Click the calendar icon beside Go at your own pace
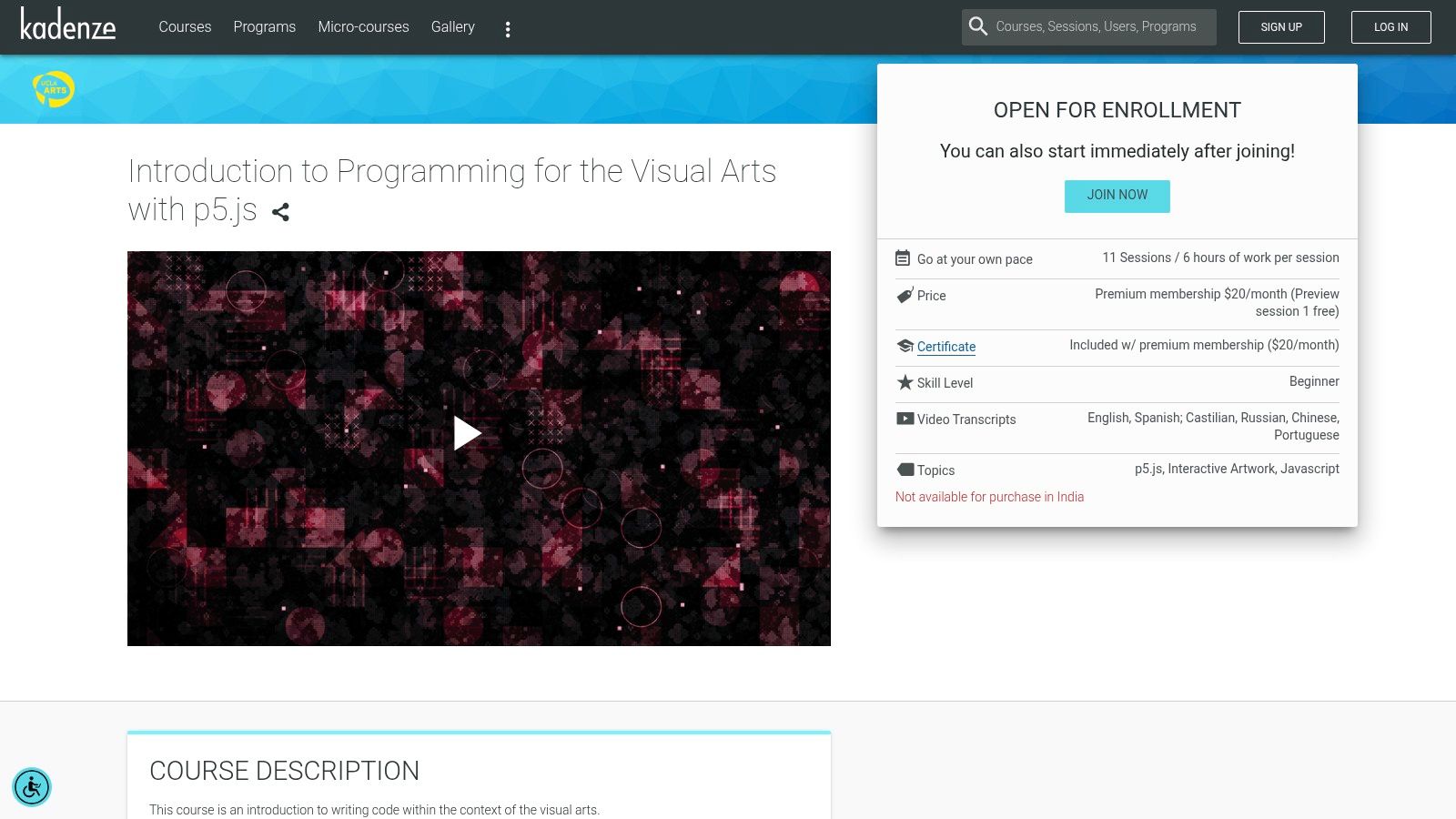 tap(903, 258)
